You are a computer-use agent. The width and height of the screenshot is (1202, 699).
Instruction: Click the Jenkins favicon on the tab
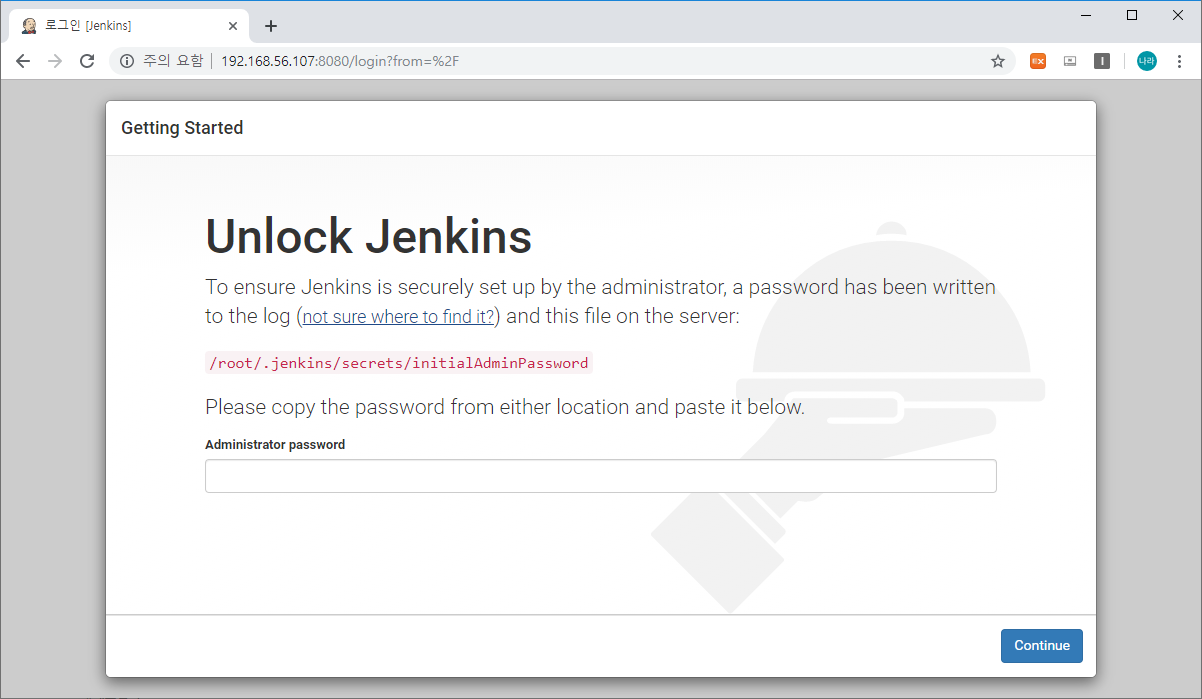click(30, 26)
